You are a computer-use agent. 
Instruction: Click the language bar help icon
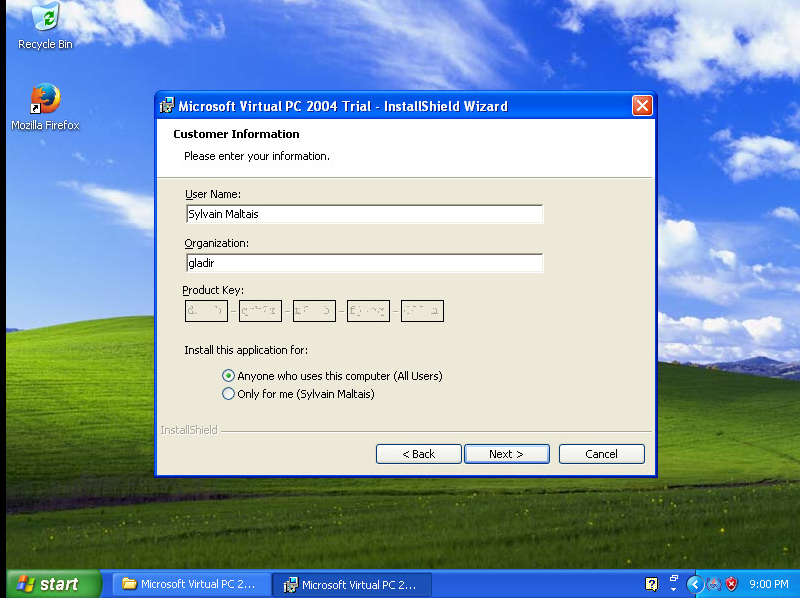pyautogui.click(x=652, y=584)
